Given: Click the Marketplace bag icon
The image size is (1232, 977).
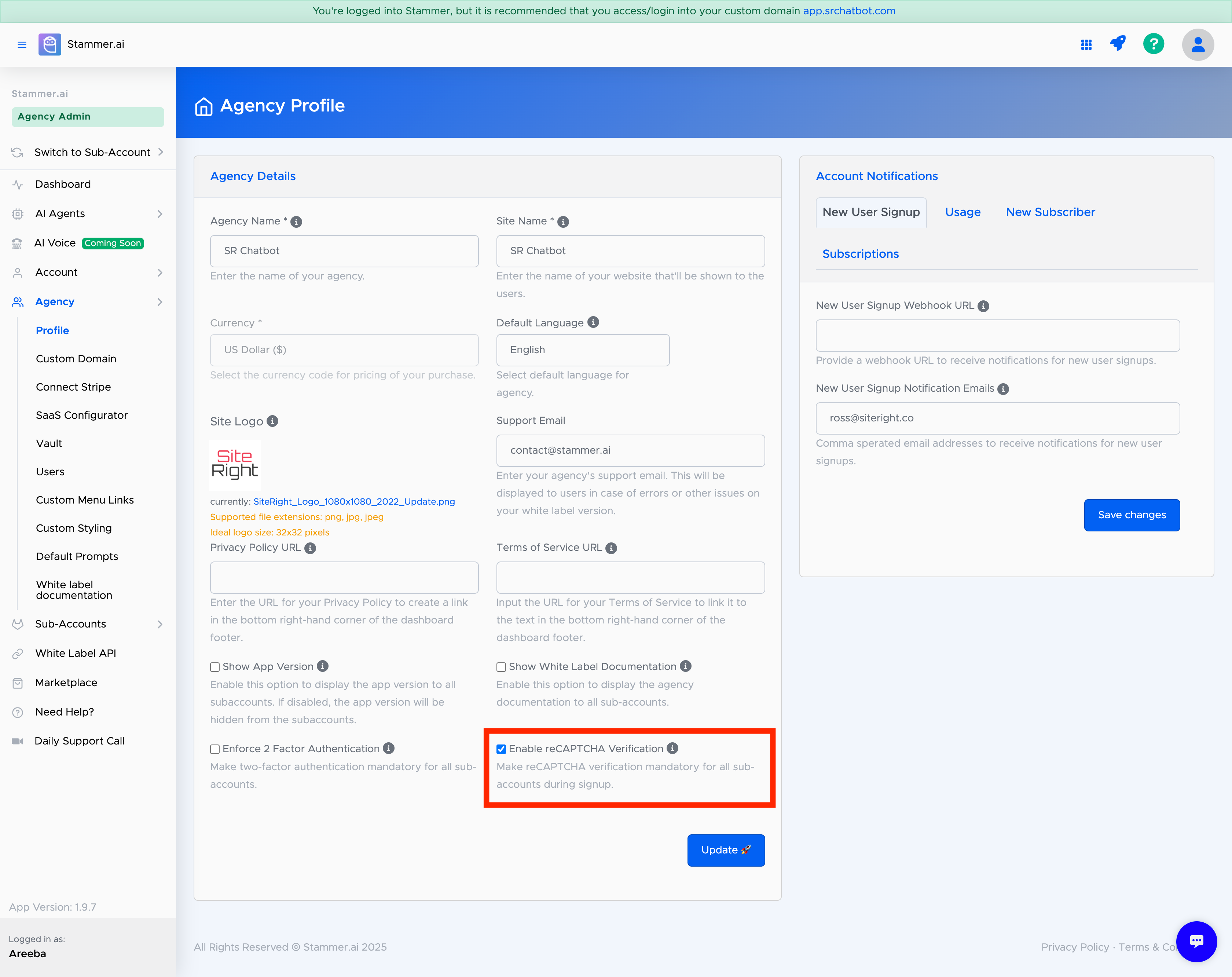Looking at the screenshot, I should (x=18, y=683).
